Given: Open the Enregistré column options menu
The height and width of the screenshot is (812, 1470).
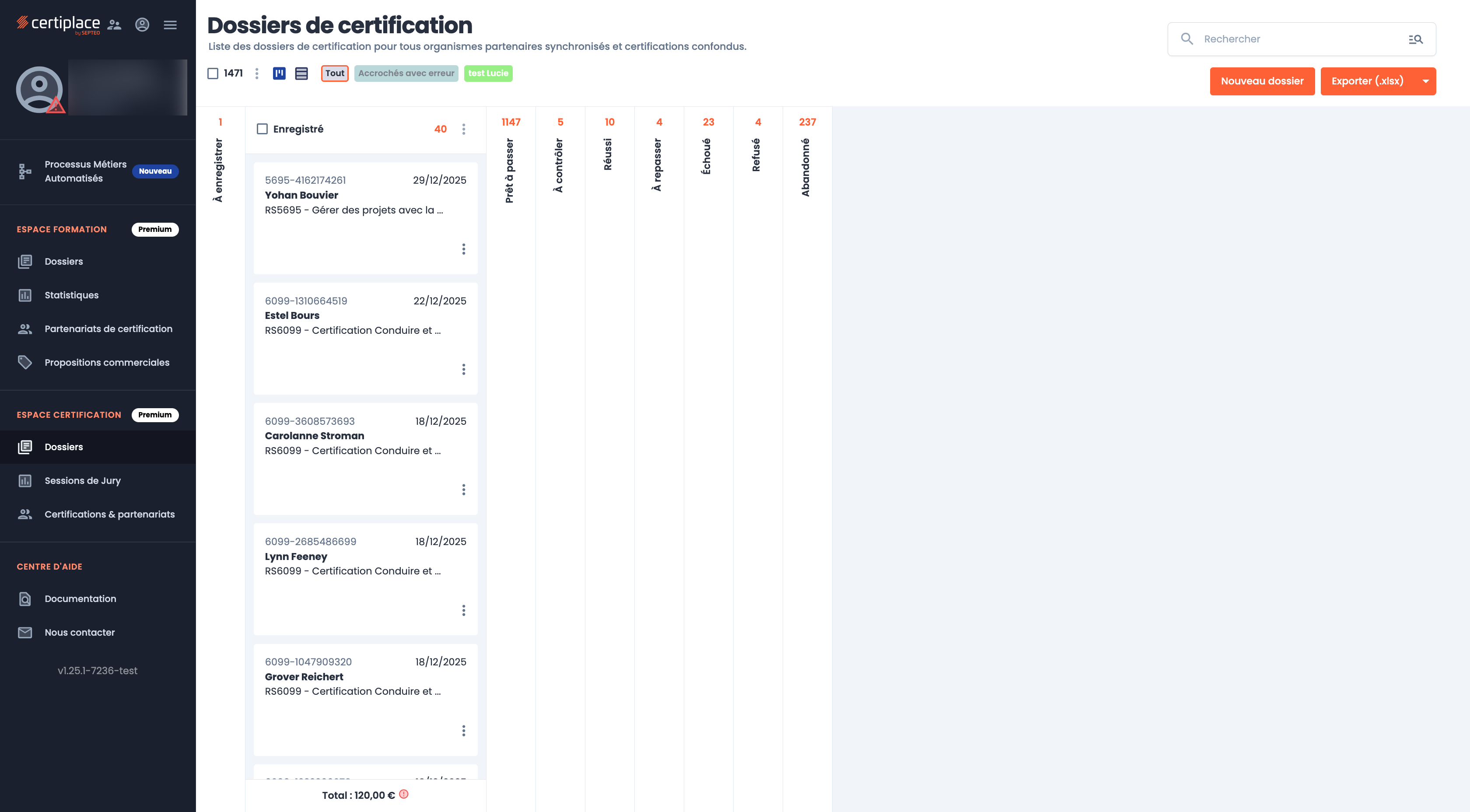Looking at the screenshot, I should [x=463, y=129].
